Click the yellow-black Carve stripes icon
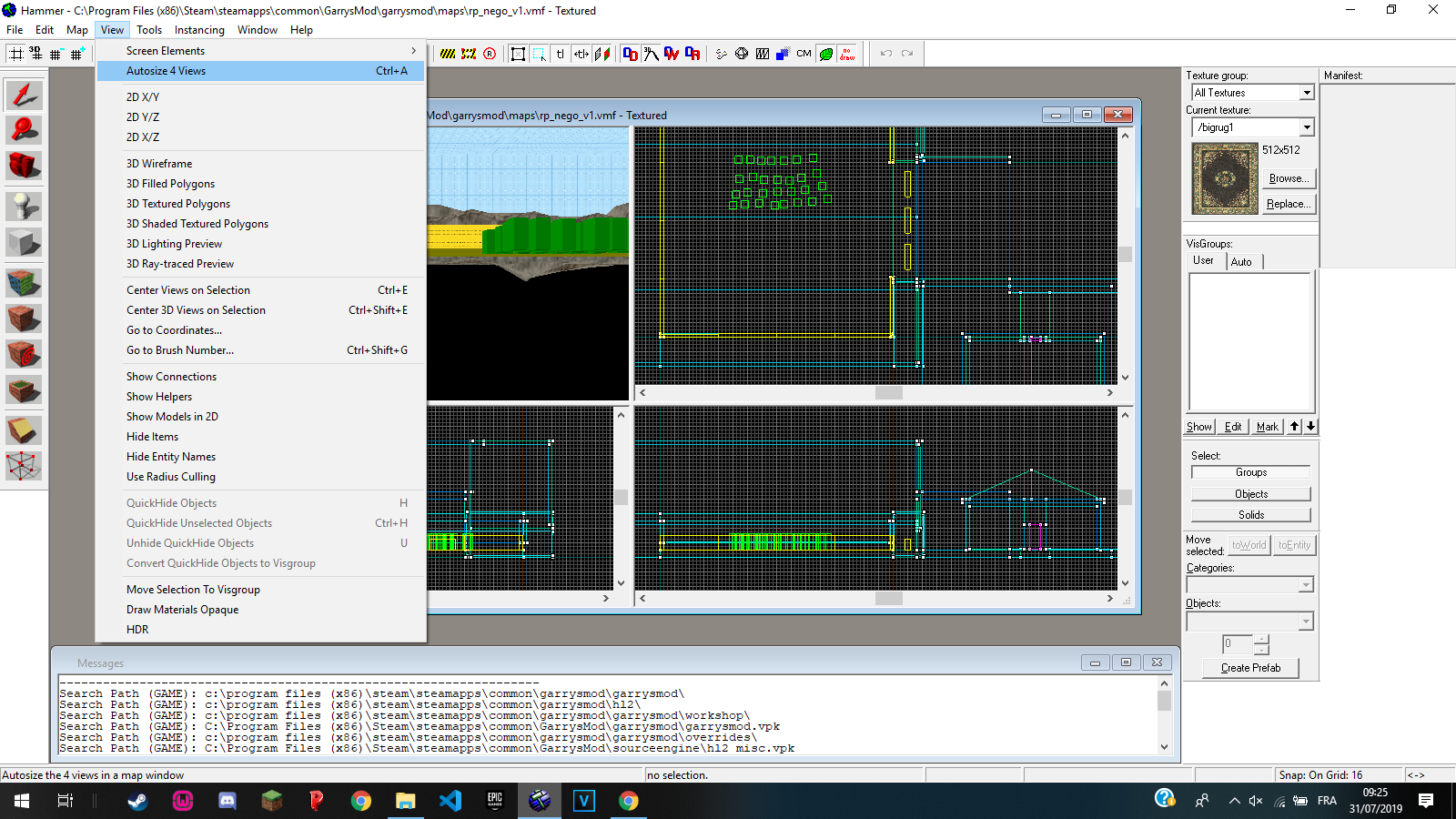Screen dimensions: 1456x819 tap(448, 54)
